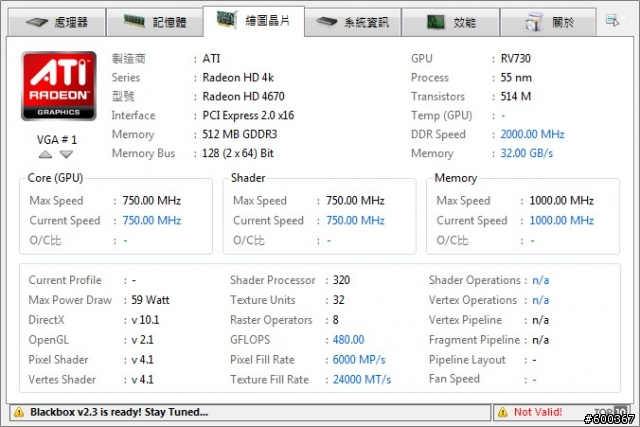Click the Not Valid! status text
Viewport: 640px width, 427px height.
pyautogui.click(x=538, y=412)
